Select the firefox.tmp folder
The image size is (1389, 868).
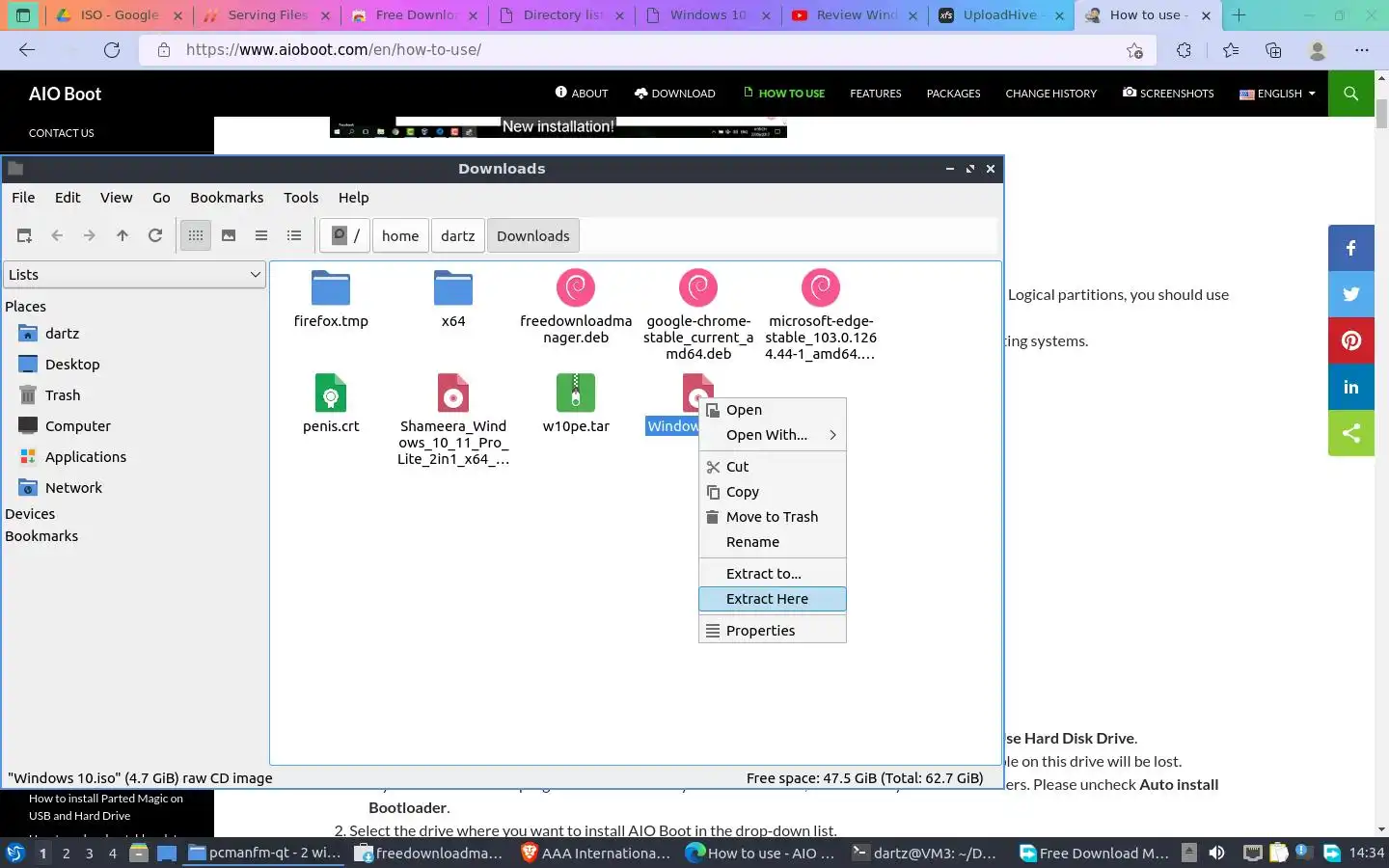tap(331, 300)
